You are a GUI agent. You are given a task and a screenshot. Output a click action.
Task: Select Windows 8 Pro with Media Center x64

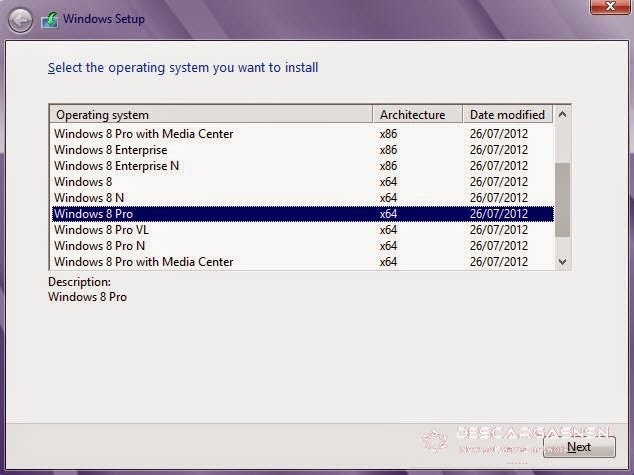(x=302, y=262)
